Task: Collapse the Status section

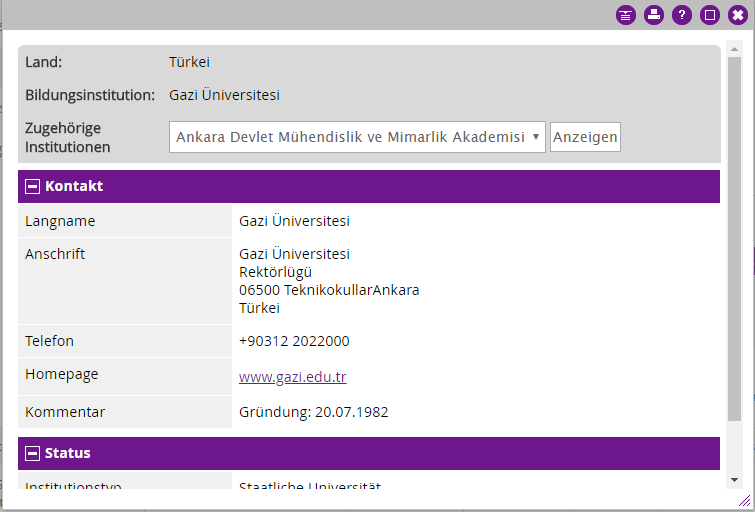Action: 32,453
